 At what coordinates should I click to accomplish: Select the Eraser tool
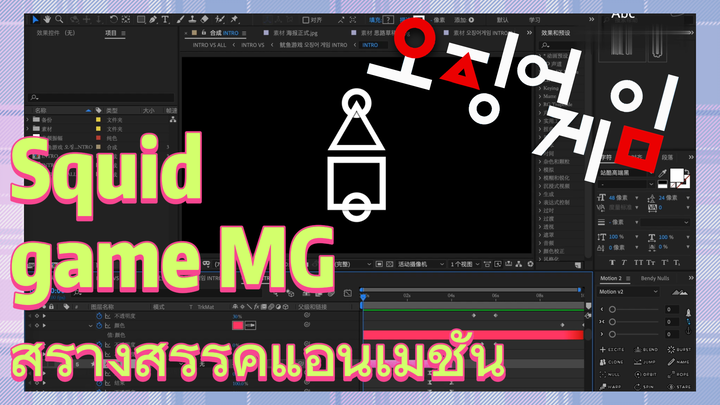[205, 20]
